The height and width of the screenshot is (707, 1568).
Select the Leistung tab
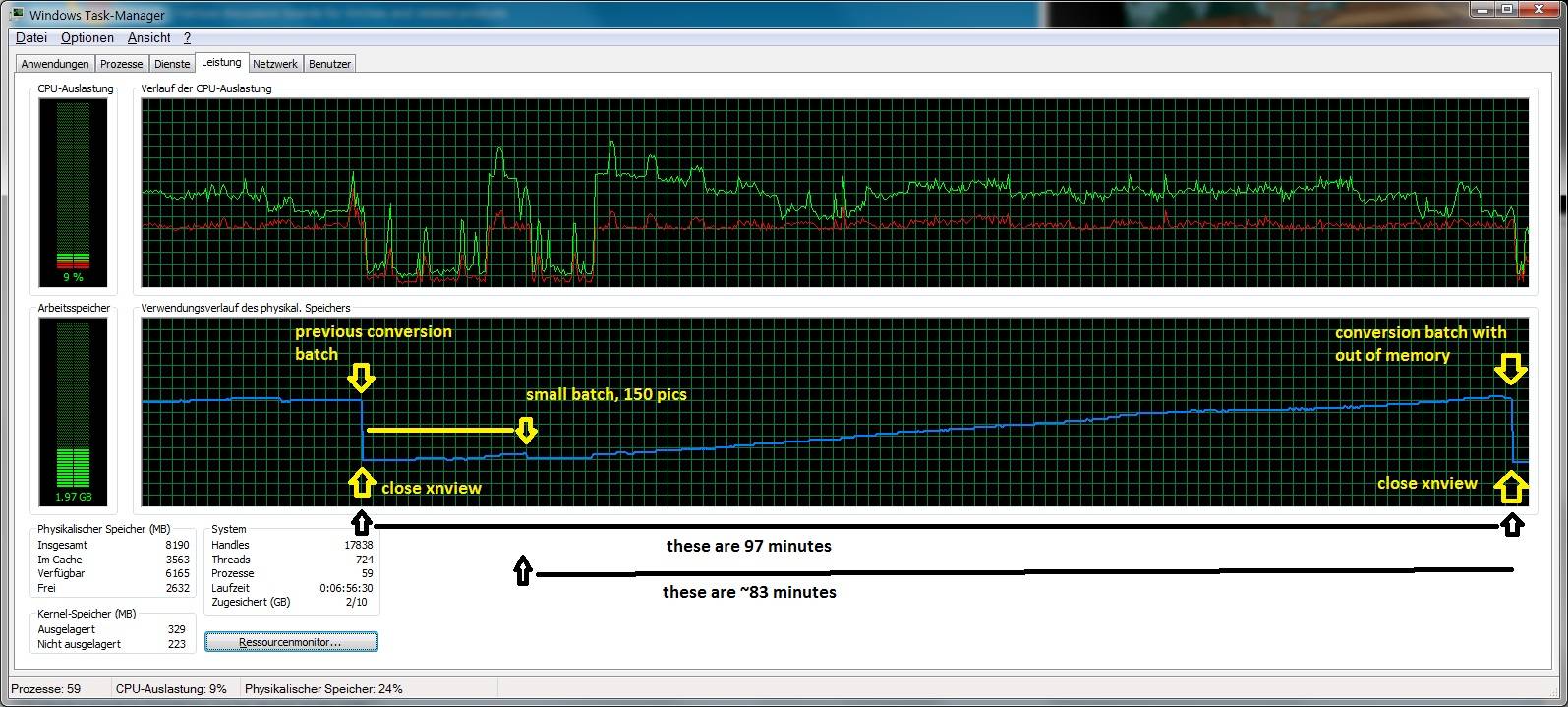pos(221,62)
